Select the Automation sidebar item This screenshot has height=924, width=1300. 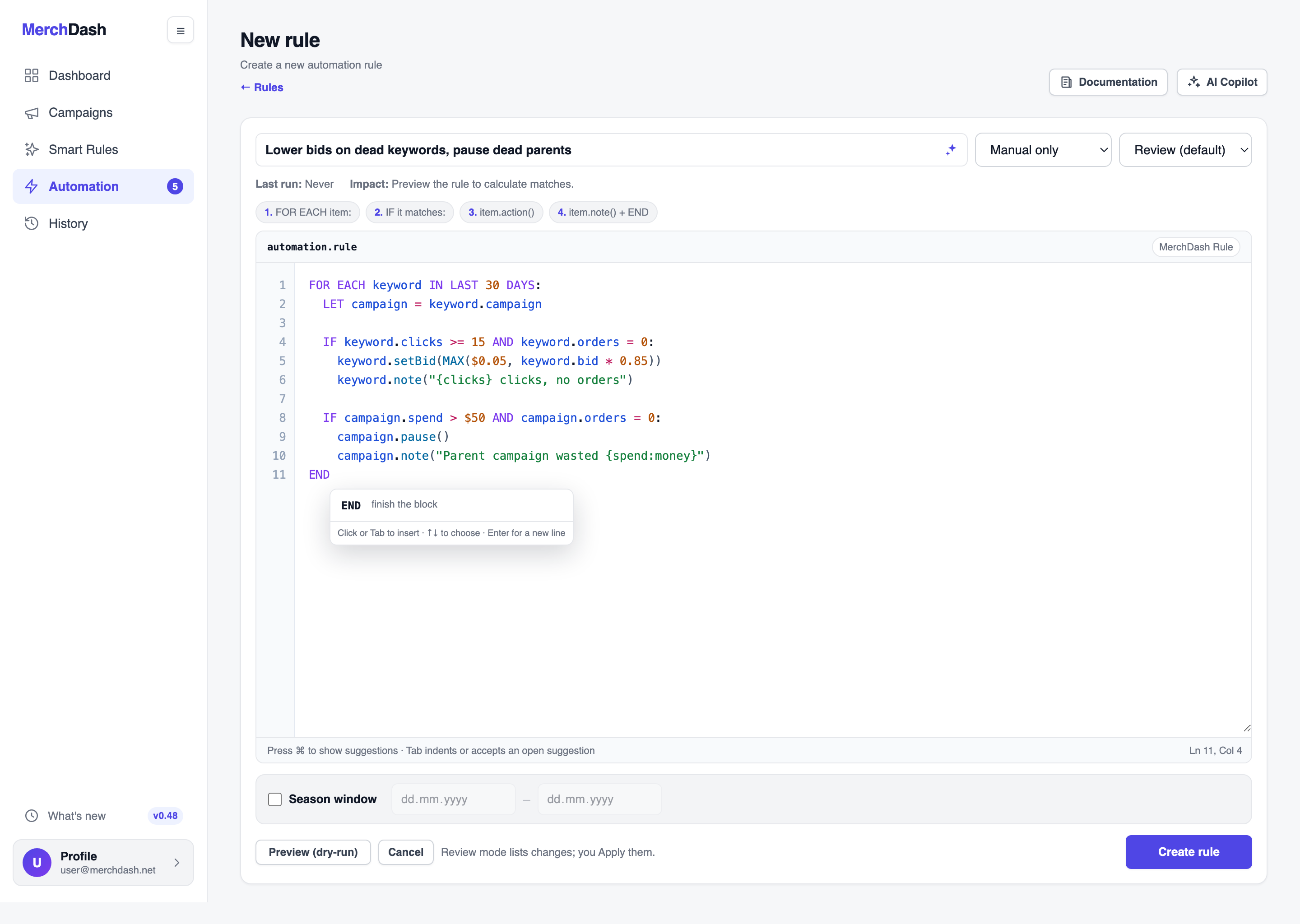click(103, 187)
